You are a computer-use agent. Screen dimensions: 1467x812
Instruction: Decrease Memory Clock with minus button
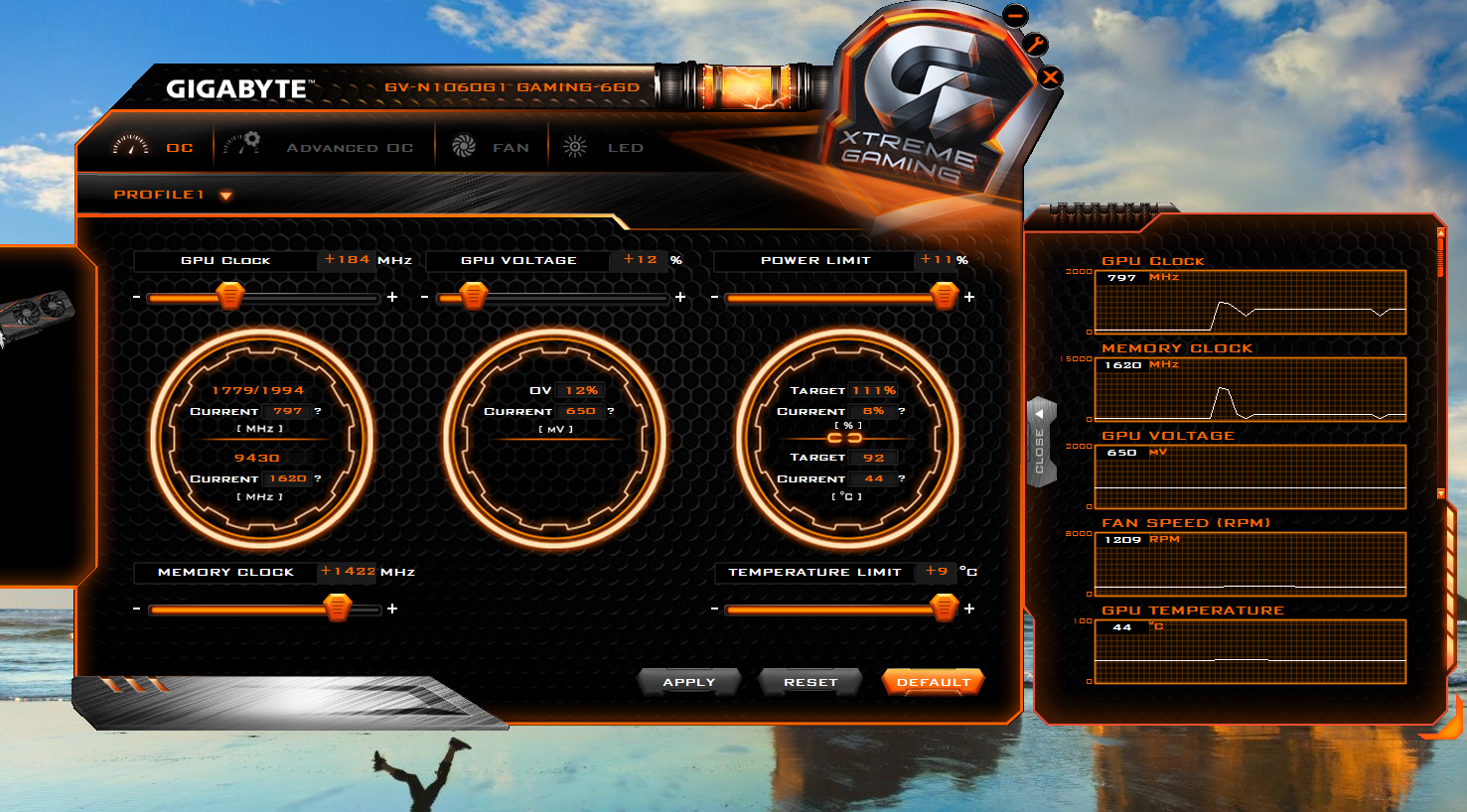click(x=137, y=609)
